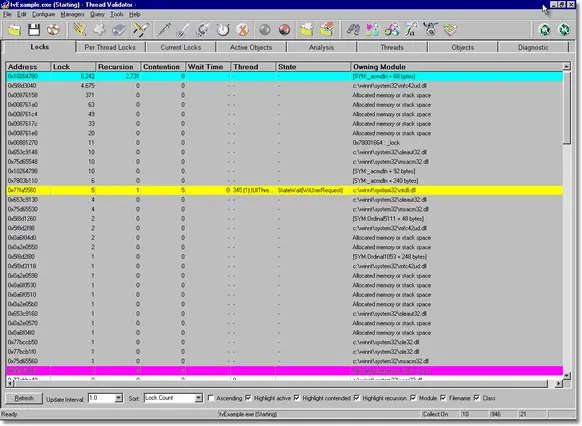This screenshot has height=426, width=582.
Task: Open the Update Interval dropdown
Action: pyautogui.click(x=118, y=398)
